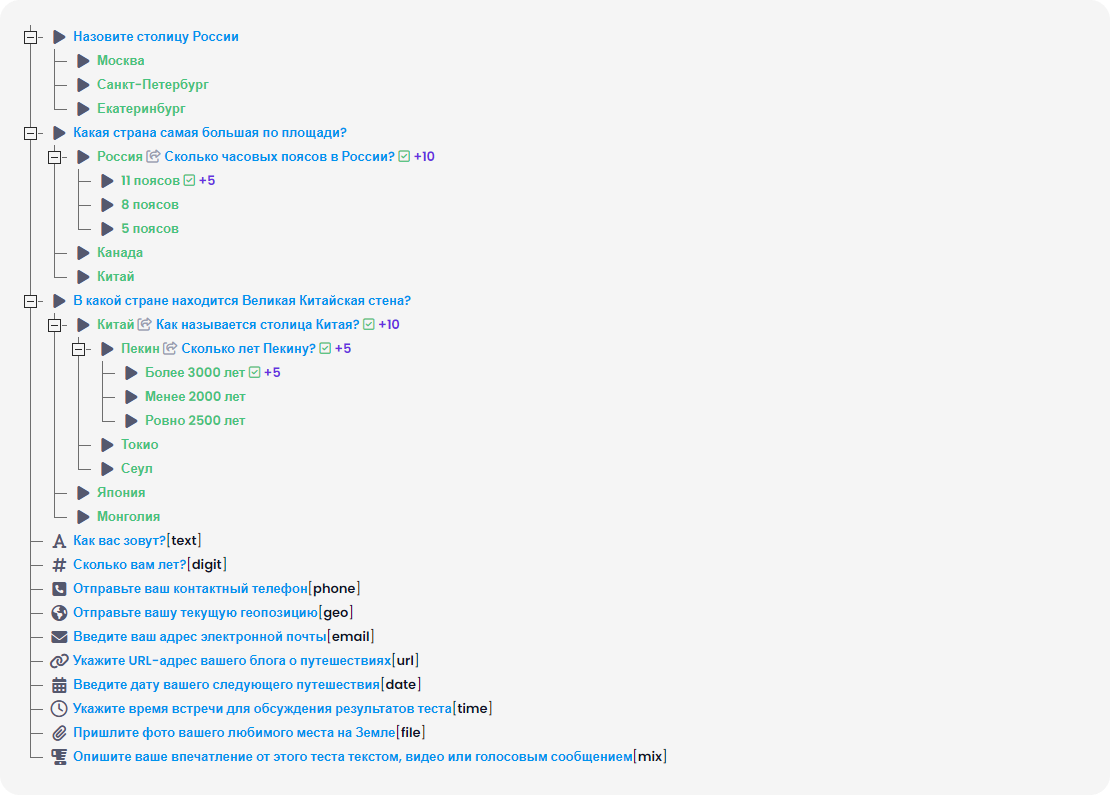Click the checkmark next to '11 поясов'

click(x=189, y=181)
